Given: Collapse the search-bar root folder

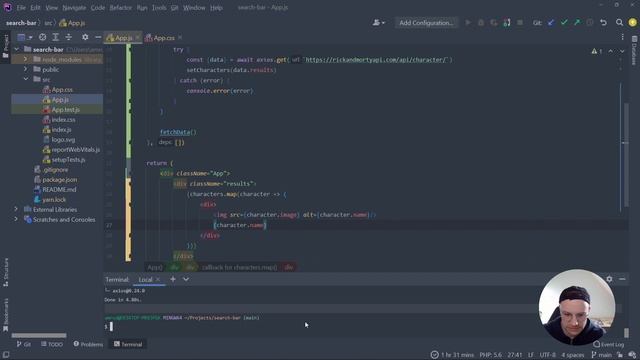Looking at the screenshot, I should 16,49.
